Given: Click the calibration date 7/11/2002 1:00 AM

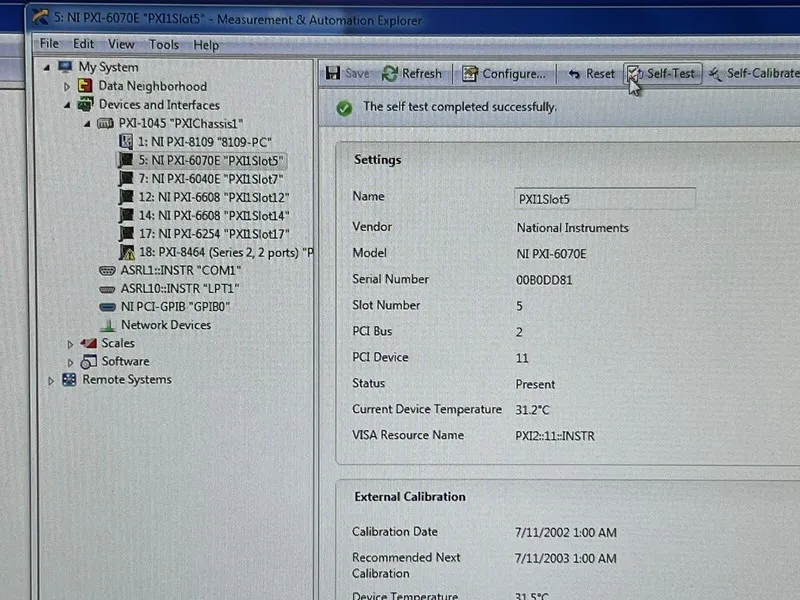Looking at the screenshot, I should click(565, 533).
